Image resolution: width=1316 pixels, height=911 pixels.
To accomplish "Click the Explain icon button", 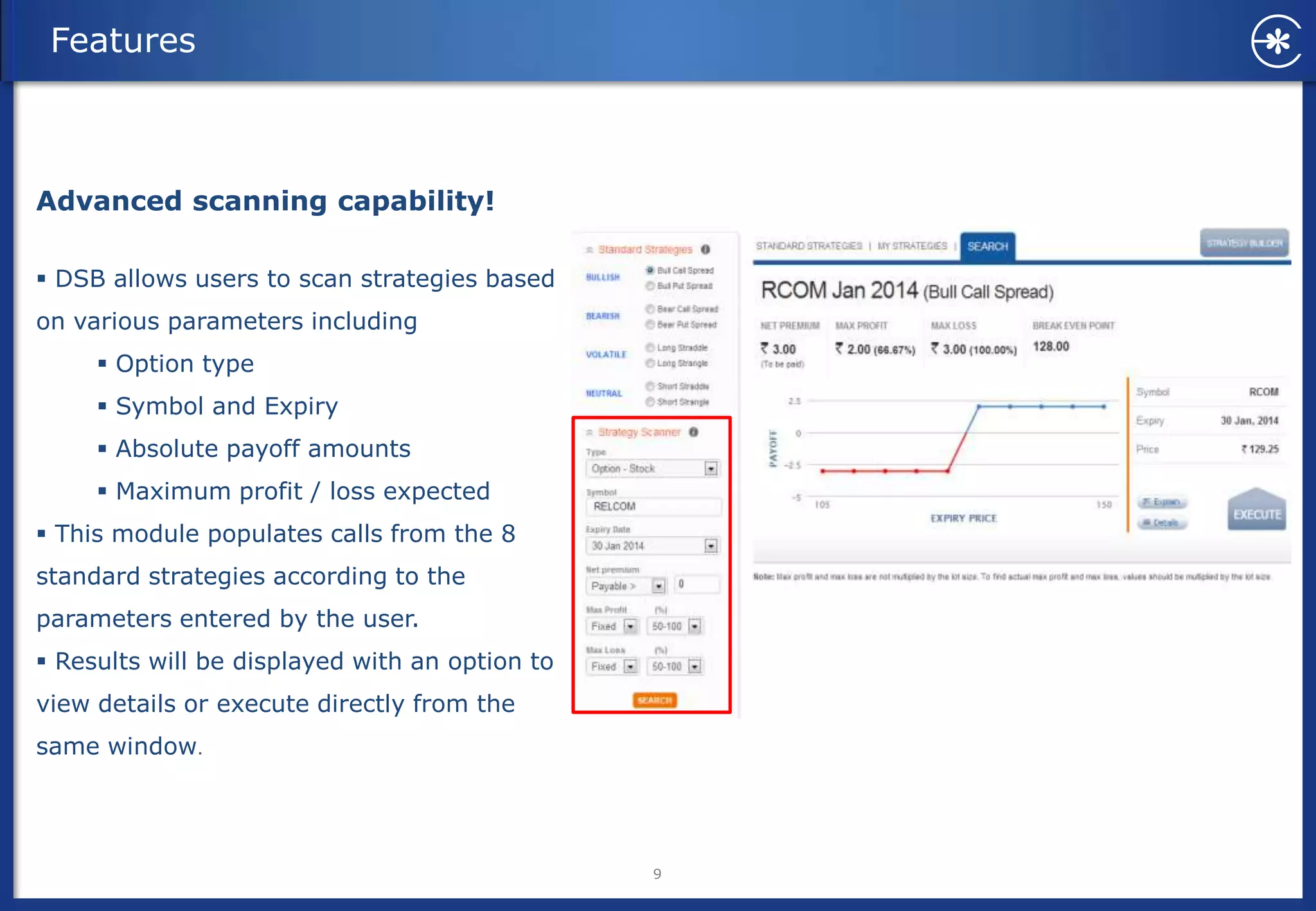I will click(1162, 502).
